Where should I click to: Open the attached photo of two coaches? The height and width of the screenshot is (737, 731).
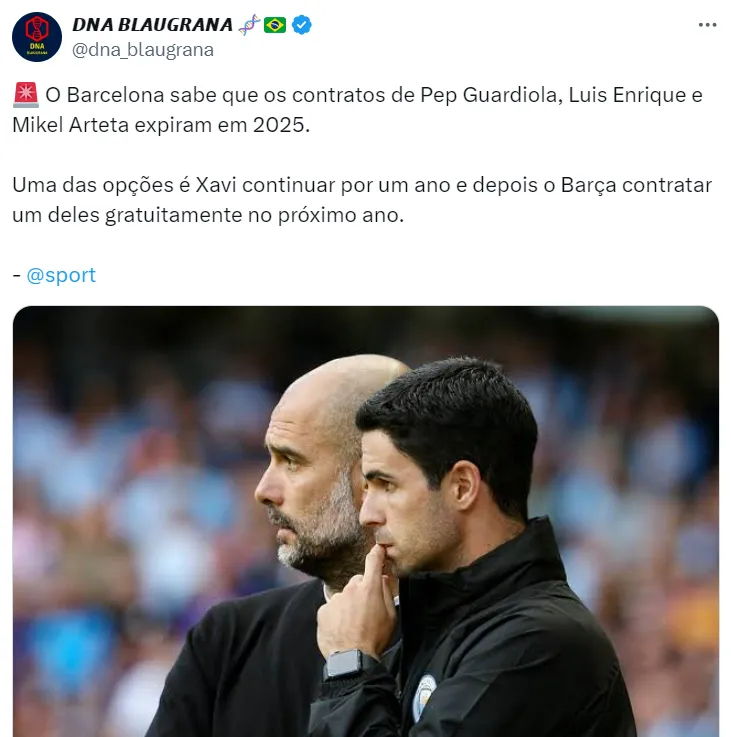tap(366, 521)
